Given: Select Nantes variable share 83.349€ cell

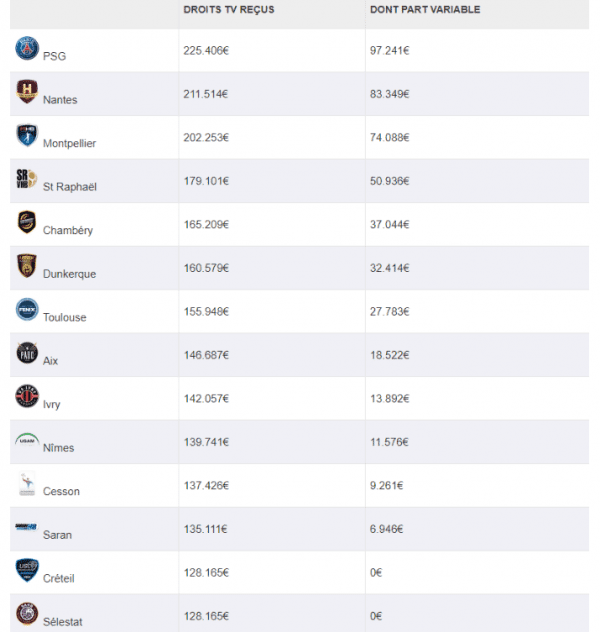Looking at the screenshot, I should click(477, 94).
